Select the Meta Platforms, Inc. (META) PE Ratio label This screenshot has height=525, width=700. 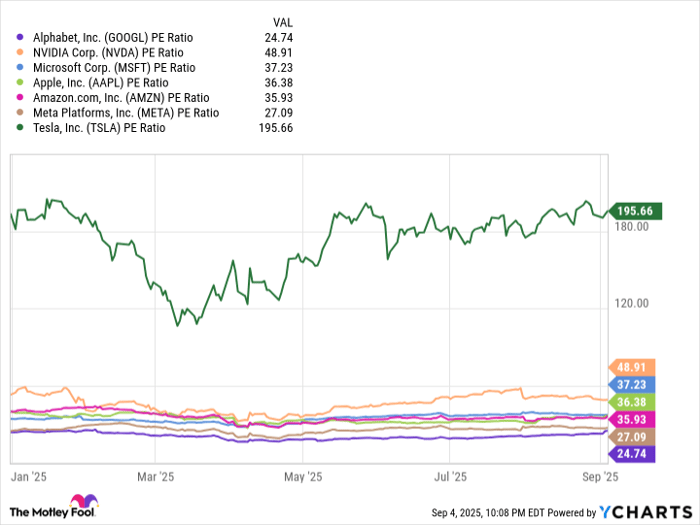tap(126, 113)
